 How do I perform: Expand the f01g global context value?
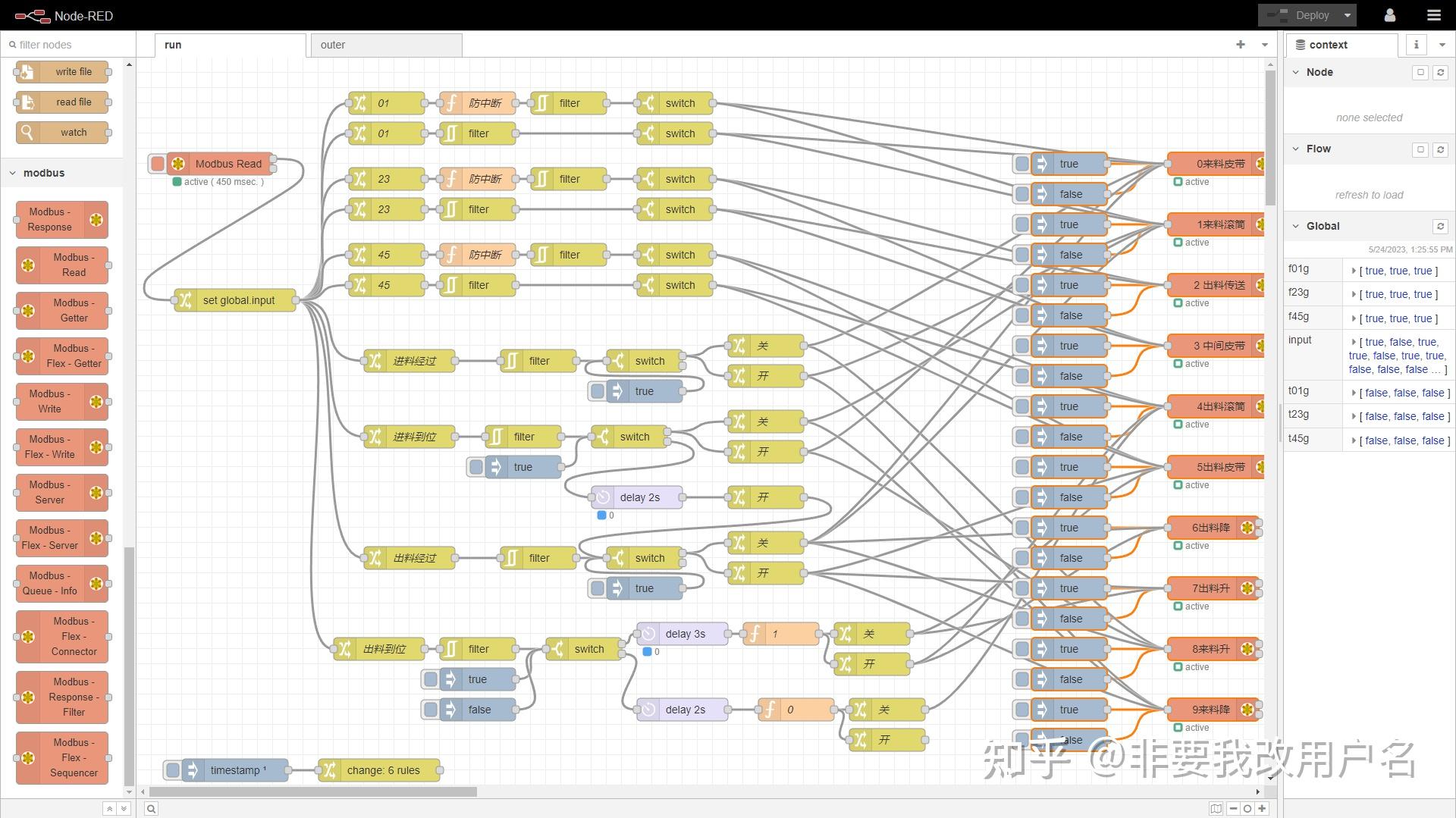1356,271
